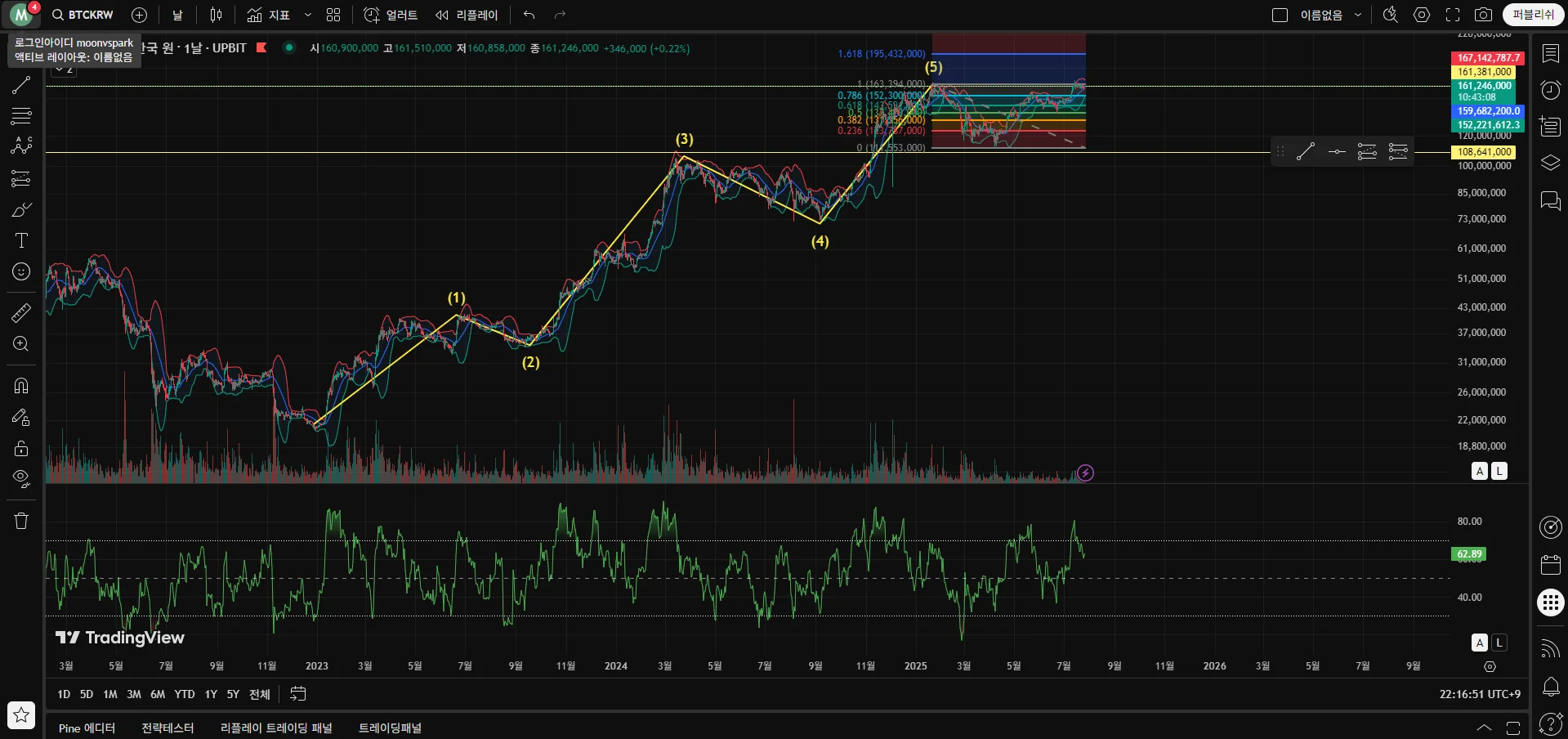1568x739 pixels.
Task: Expand the indicator templates dropdown arrow
Action: pyautogui.click(x=308, y=15)
